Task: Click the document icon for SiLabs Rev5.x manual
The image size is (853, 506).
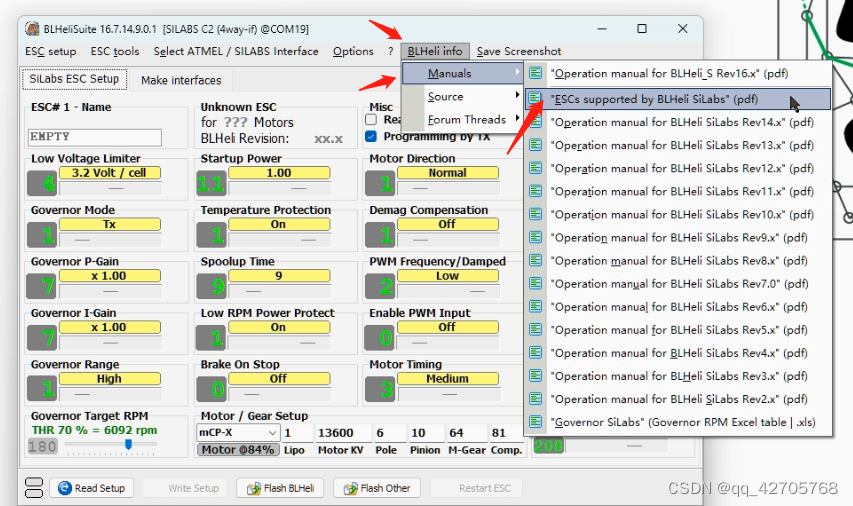Action: coord(536,330)
